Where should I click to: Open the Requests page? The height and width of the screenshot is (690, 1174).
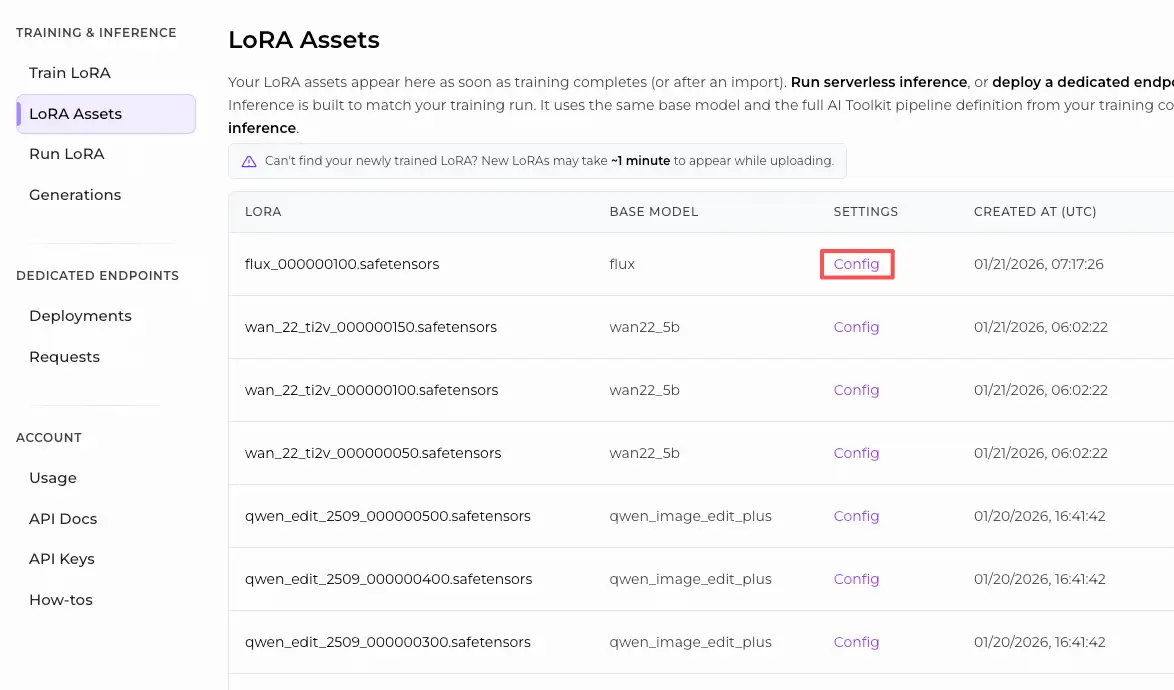click(x=64, y=356)
